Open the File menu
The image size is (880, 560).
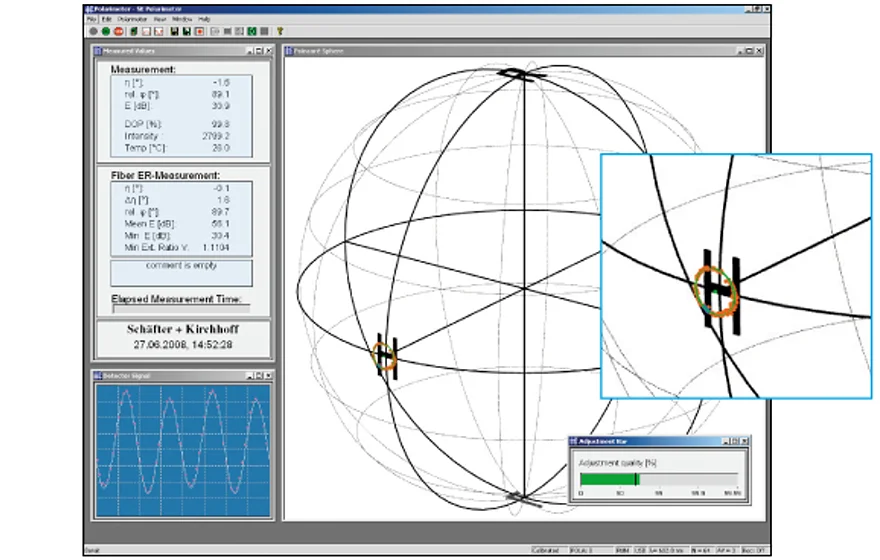coord(91,19)
